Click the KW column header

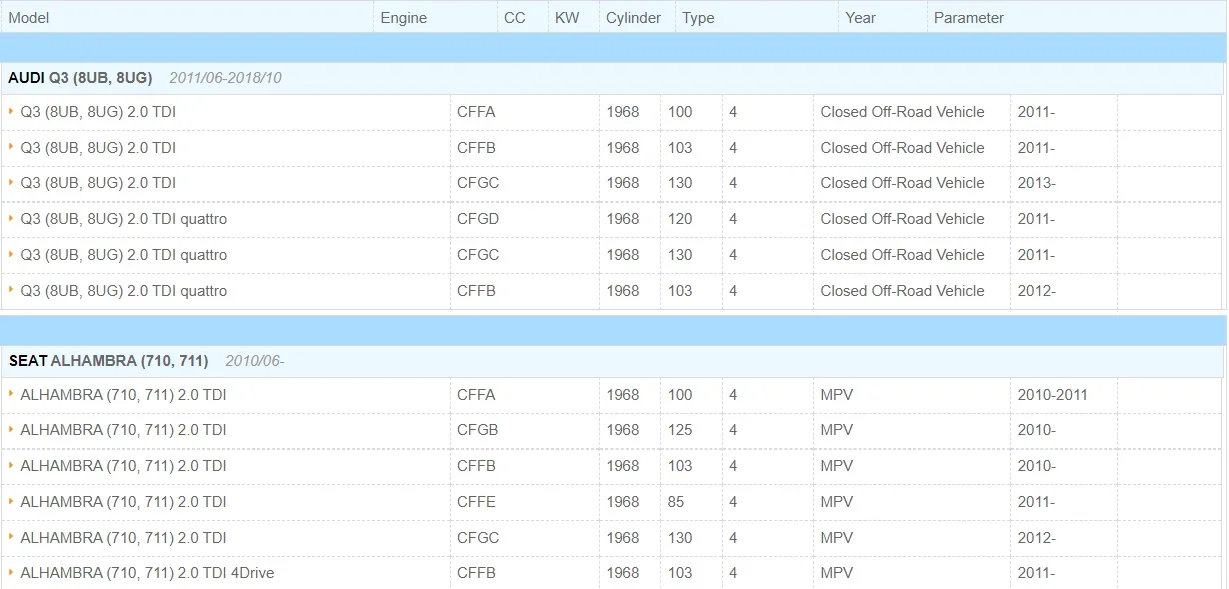tap(567, 18)
